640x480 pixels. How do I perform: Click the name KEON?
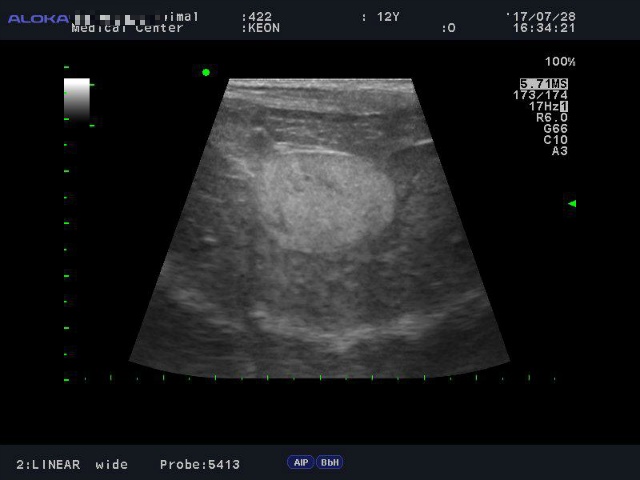(x=264, y=28)
